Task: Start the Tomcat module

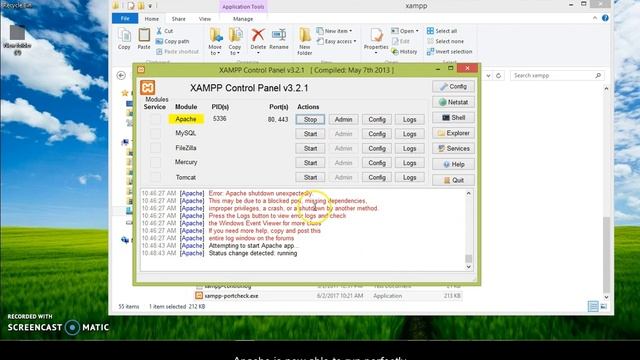Action: point(310,178)
